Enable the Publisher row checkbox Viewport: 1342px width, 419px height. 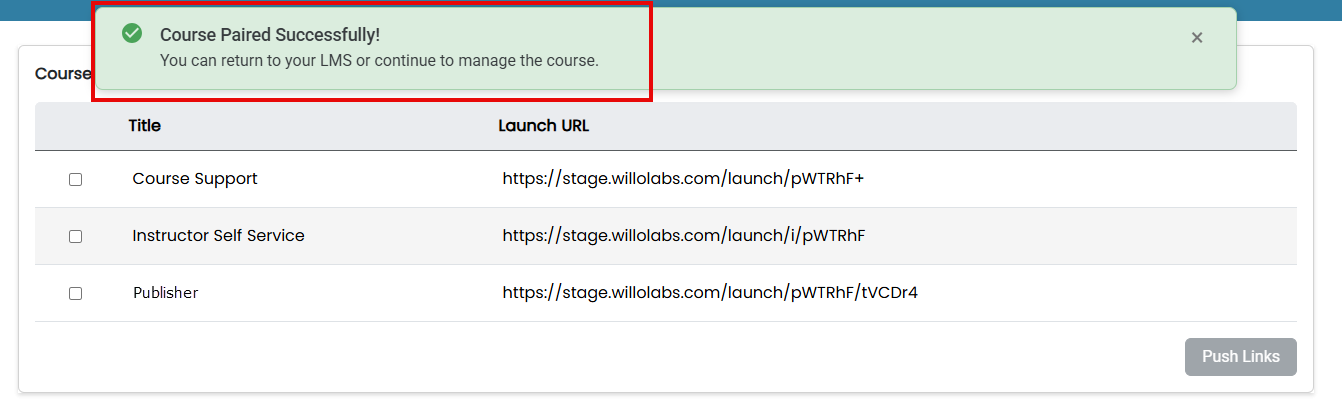(75, 294)
